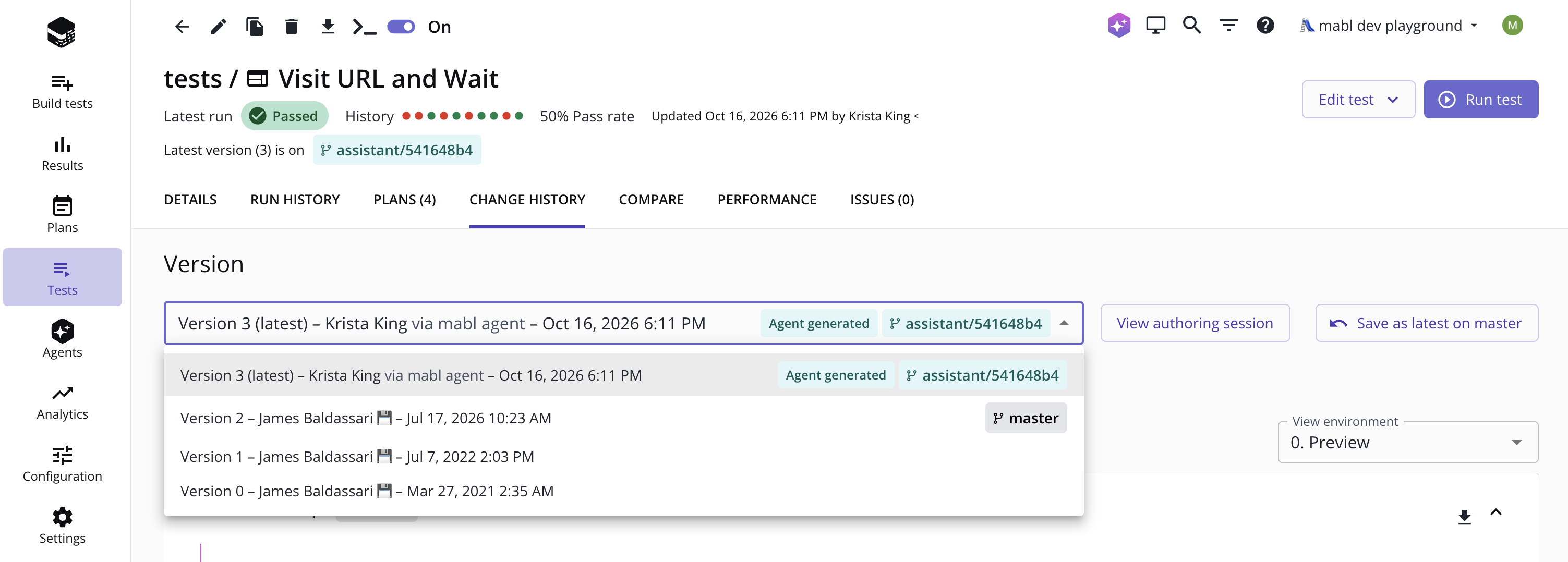Click the top toolbar download icon

tap(328, 26)
